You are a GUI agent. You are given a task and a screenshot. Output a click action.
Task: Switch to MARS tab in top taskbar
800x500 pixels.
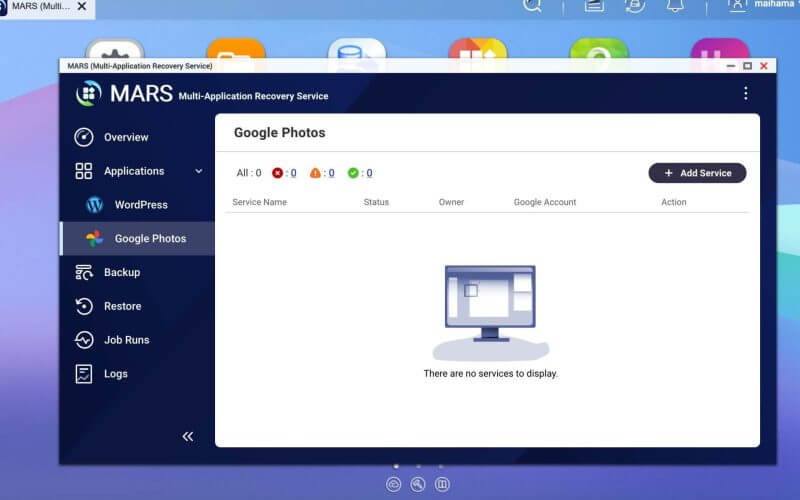[x=41, y=6]
